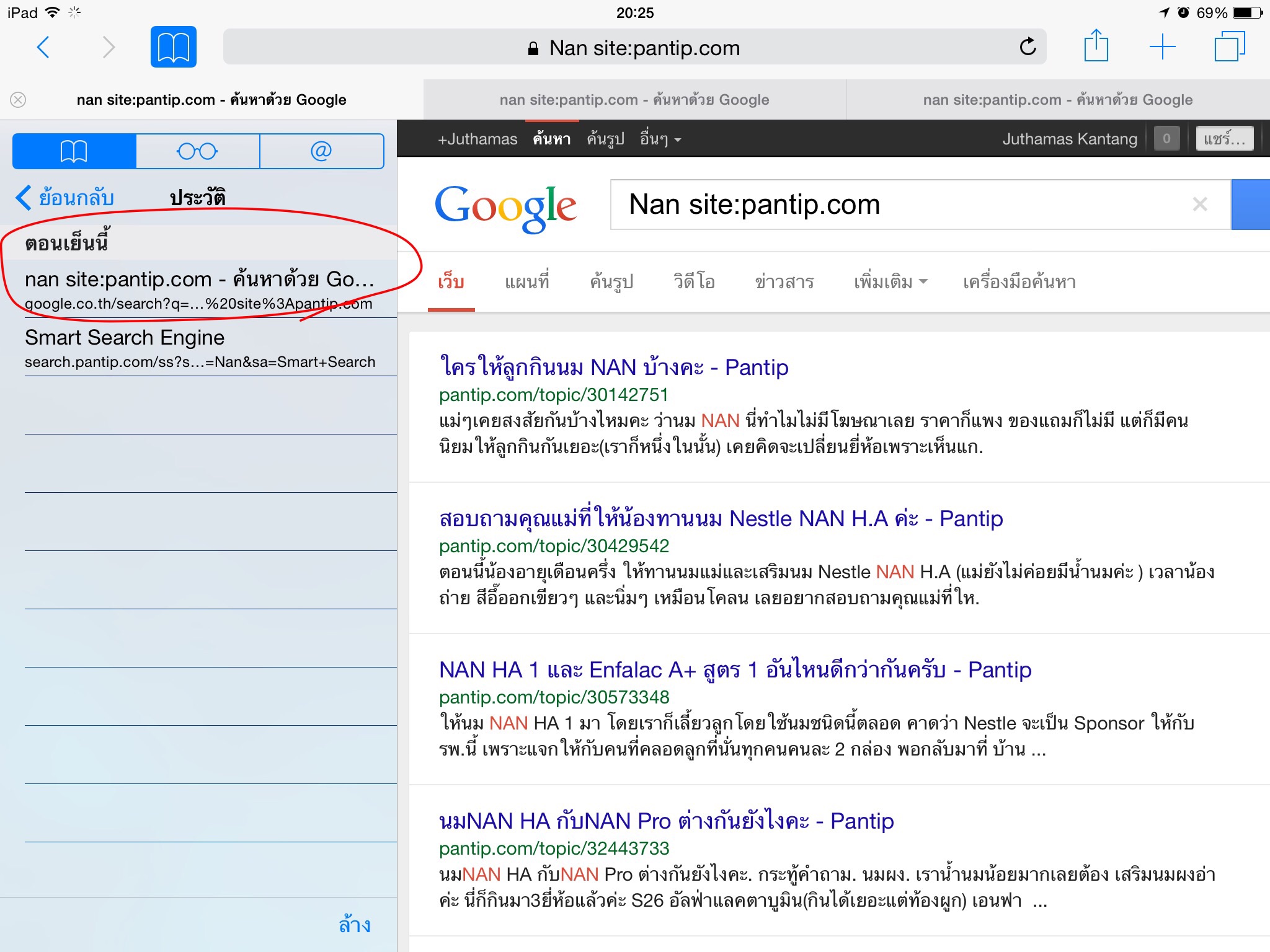Screen dimensions: 1270x952
Task: Clear history with ล้าง button
Action: pos(355,924)
